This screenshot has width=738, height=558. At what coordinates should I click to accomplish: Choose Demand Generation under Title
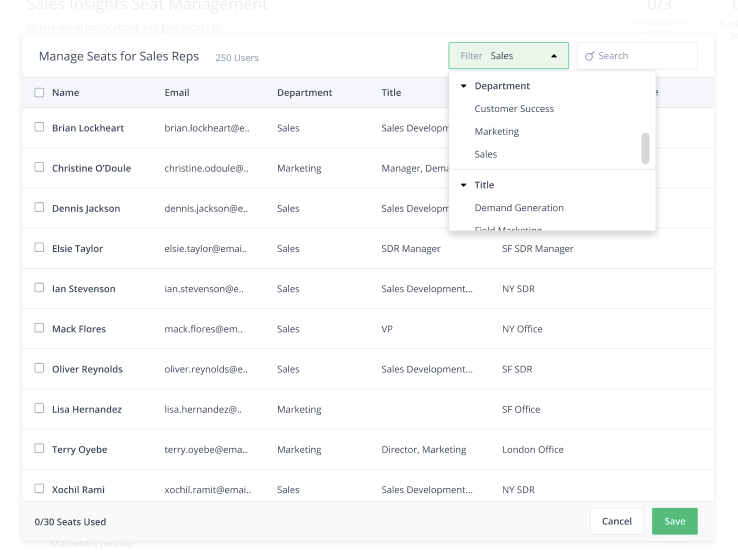coord(519,208)
